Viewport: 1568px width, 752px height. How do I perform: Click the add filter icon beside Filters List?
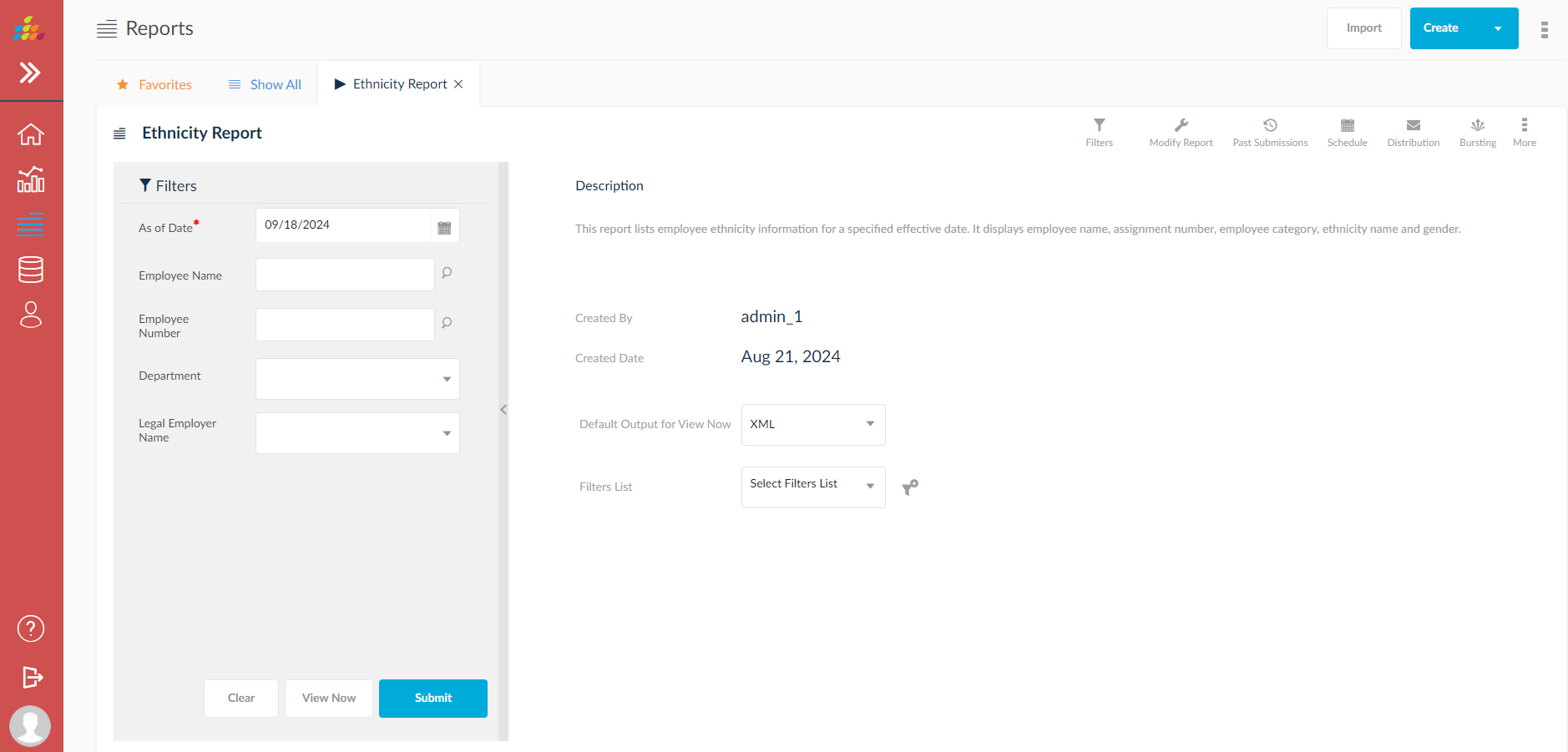(910, 487)
